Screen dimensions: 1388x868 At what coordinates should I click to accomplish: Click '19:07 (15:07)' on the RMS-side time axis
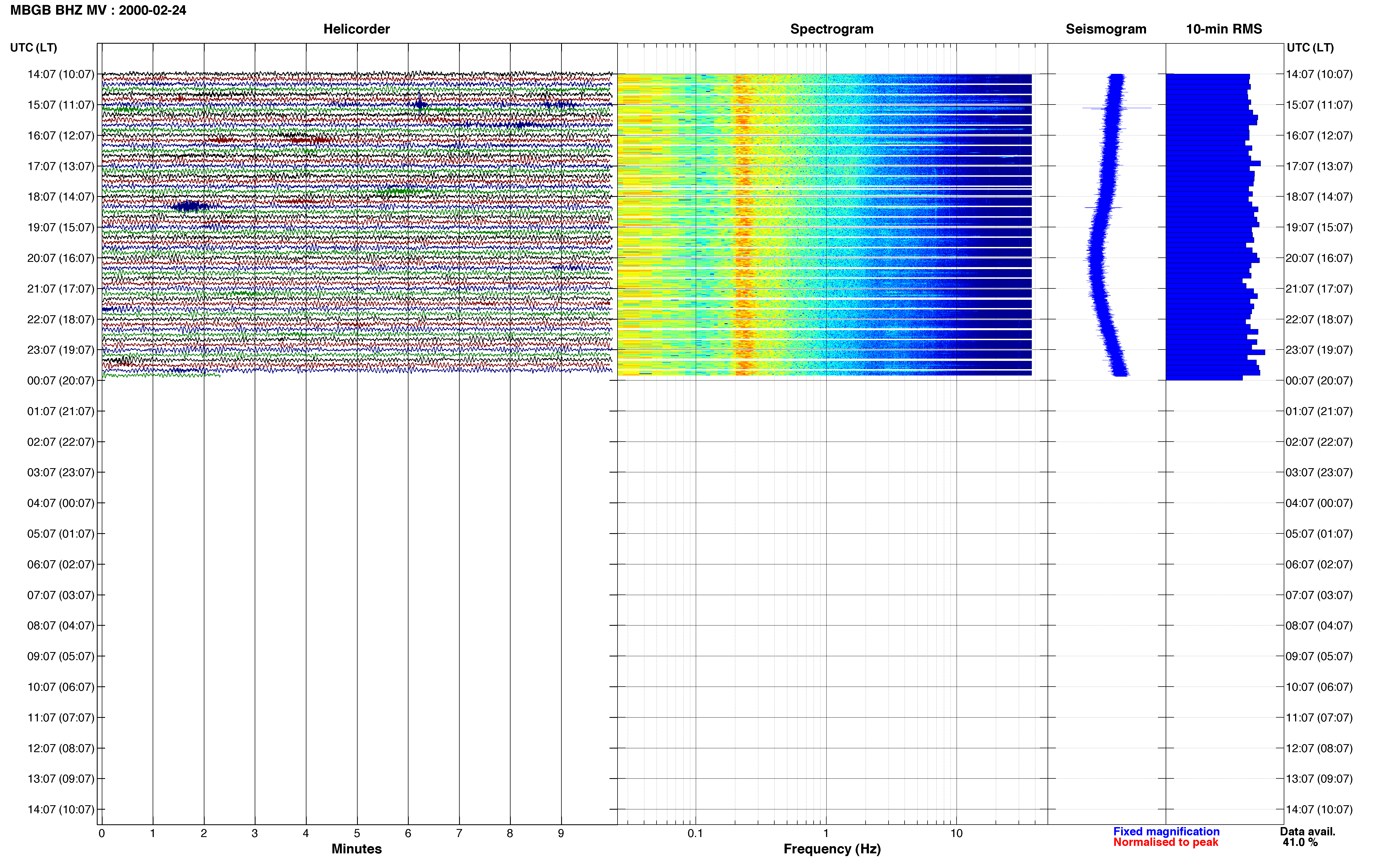coord(1319,227)
